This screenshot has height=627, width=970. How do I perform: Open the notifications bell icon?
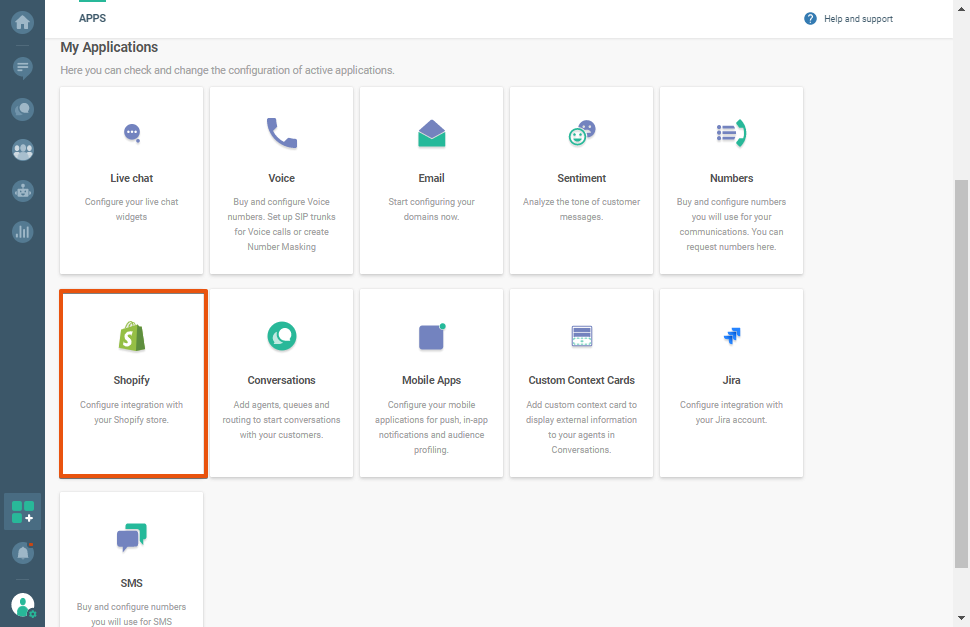pos(22,553)
